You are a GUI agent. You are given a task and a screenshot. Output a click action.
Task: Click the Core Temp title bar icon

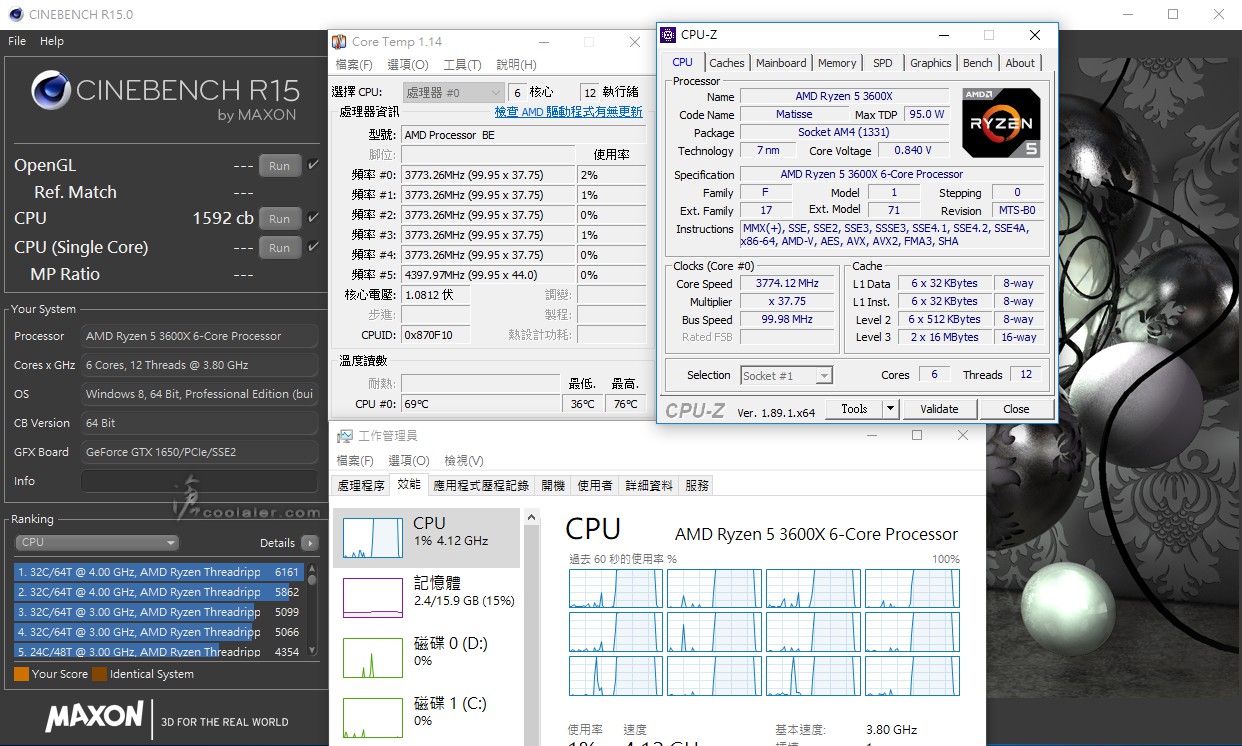pyautogui.click(x=340, y=42)
